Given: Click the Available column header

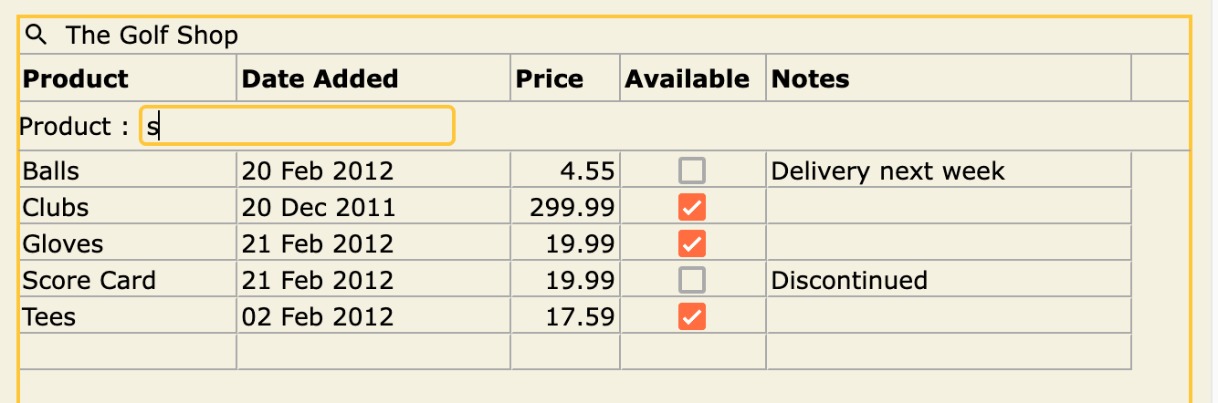Looking at the screenshot, I should tap(693, 79).
